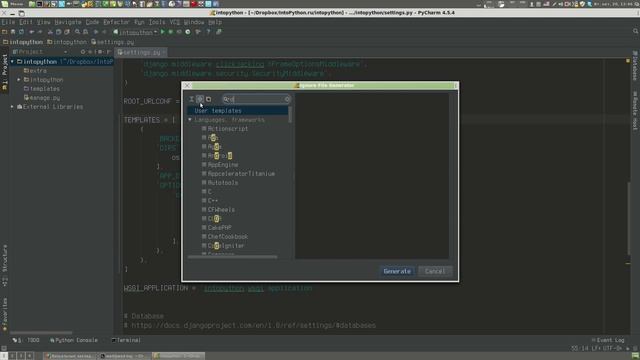Open Project panel gear settings

coord(100,52)
